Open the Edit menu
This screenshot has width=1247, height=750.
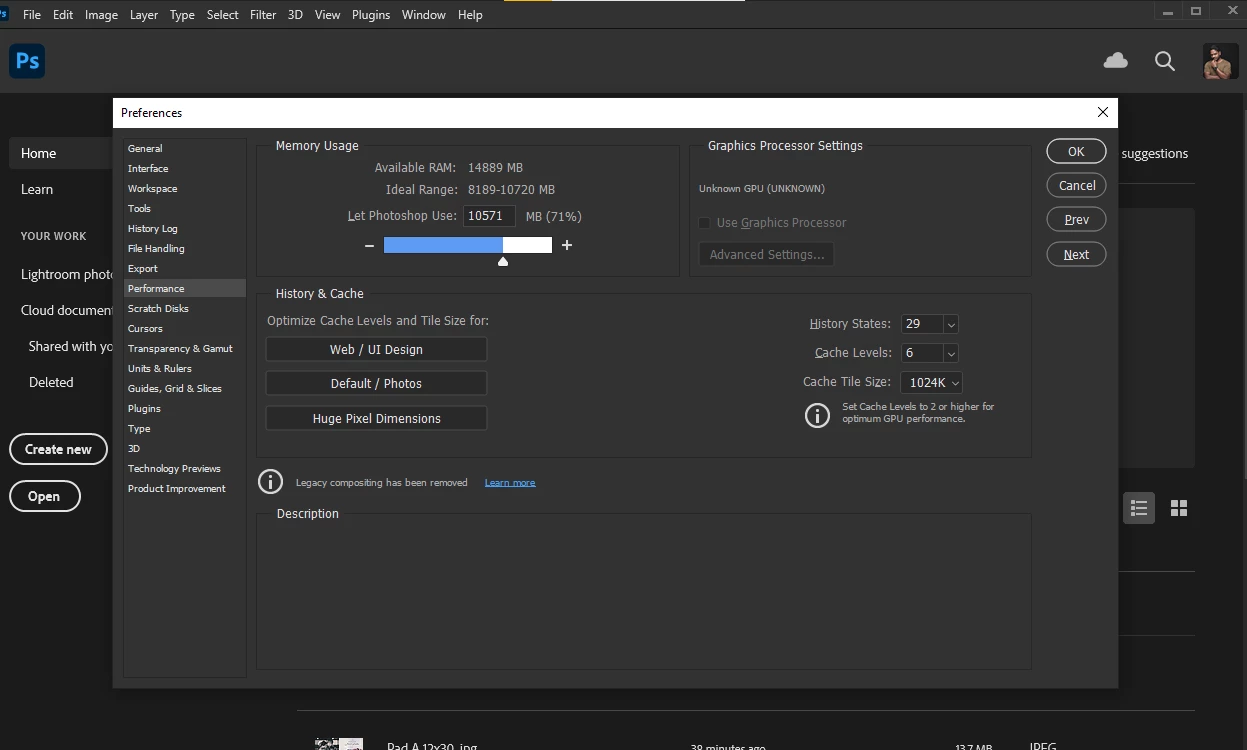click(63, 15)
